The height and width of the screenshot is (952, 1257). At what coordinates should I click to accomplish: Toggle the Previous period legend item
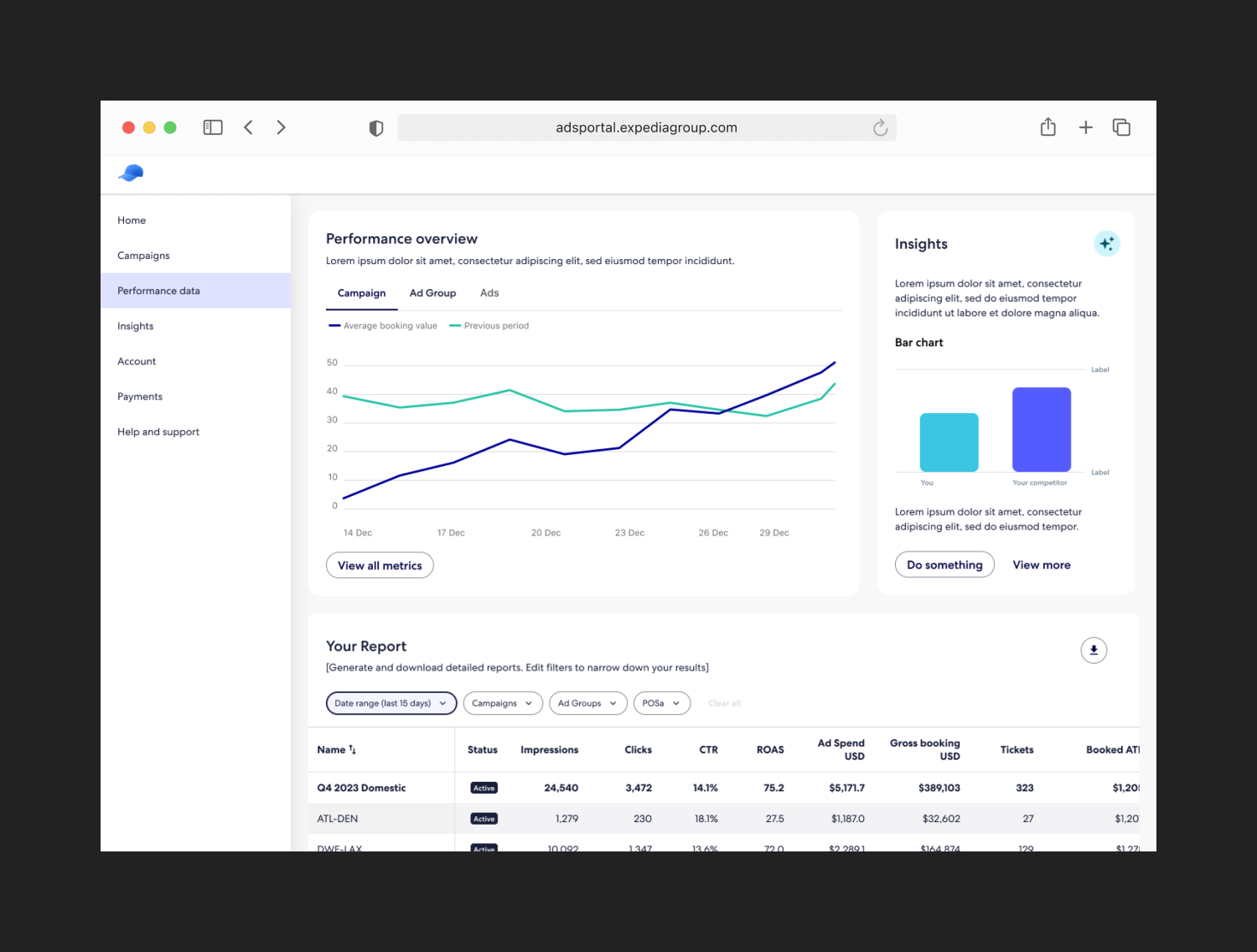coord(489,325)
